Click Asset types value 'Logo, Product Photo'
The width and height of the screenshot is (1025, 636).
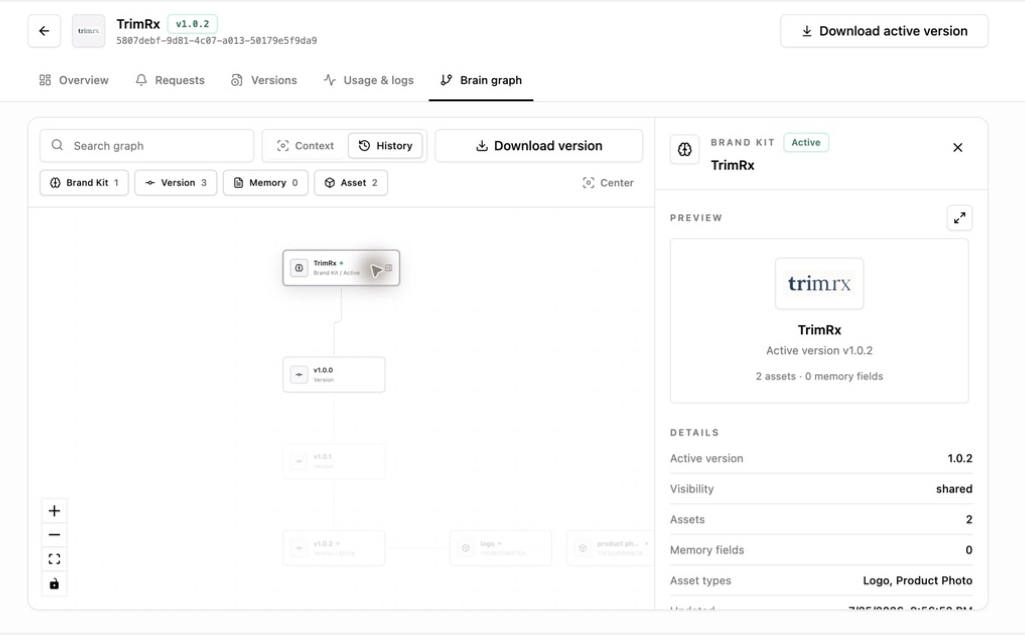pyautogui.click(x=917, y=580)
